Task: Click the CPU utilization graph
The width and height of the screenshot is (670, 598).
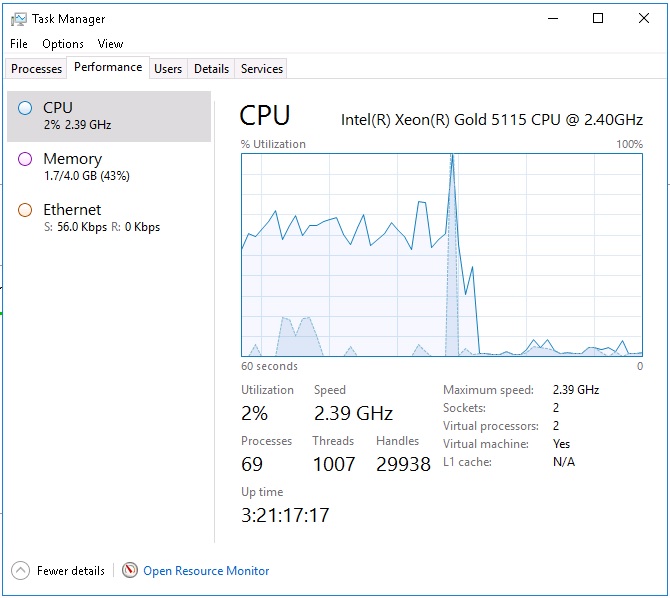Action: 441,255
